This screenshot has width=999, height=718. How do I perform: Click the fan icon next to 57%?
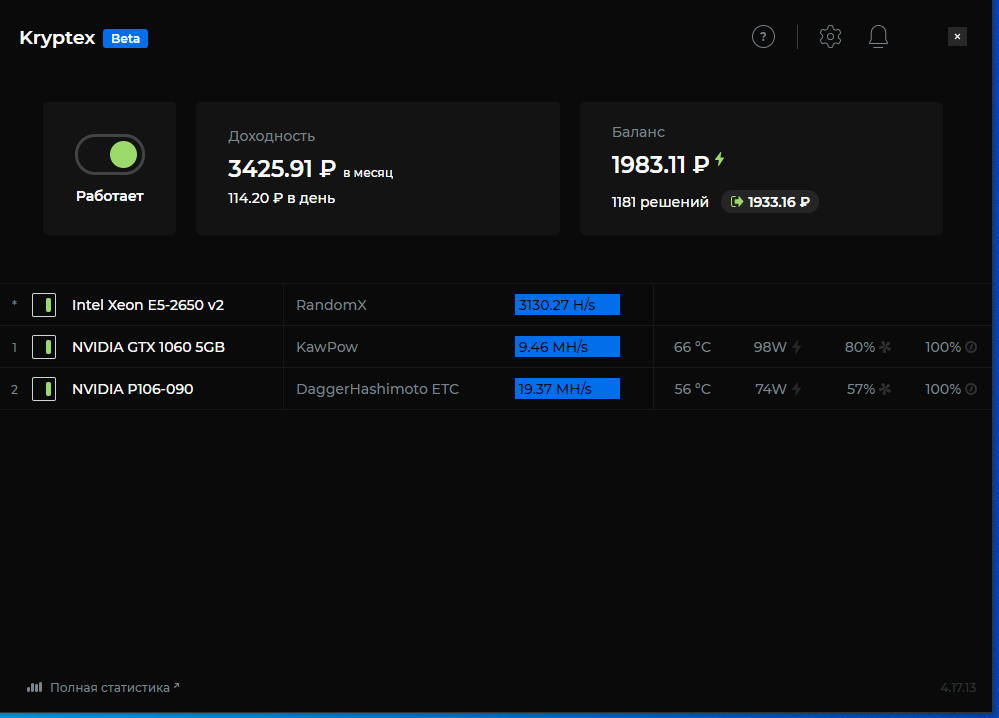[x=885, y=389]
